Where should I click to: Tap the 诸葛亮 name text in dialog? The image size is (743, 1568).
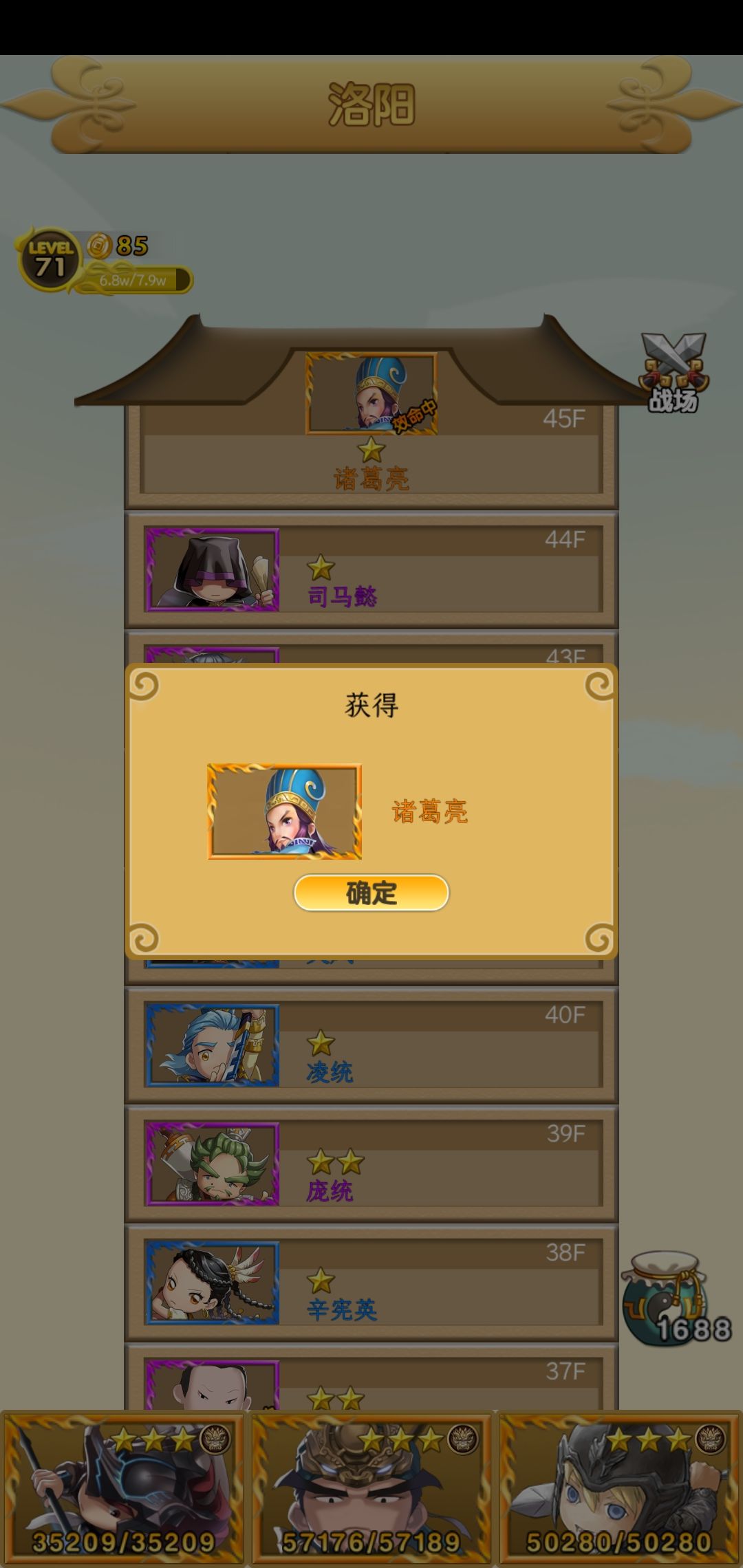[x=430, y=812]
